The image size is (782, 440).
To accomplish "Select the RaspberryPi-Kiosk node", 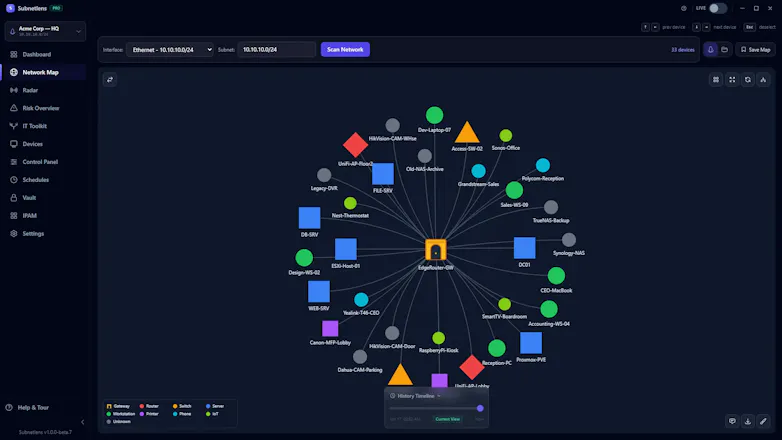I will click(x=438, y=338).
